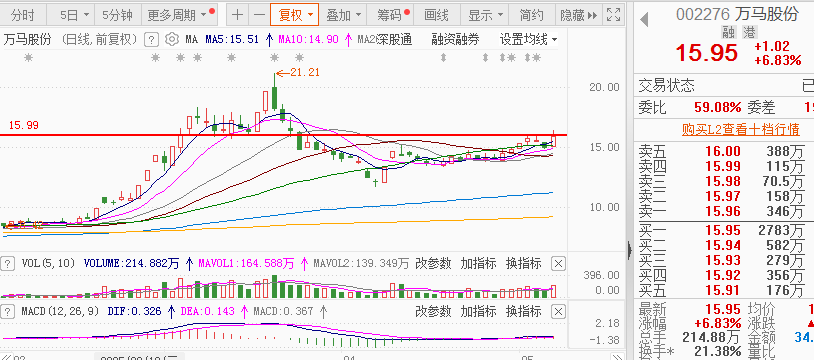Toggle 隐藏 panel button

click(578, 15)
